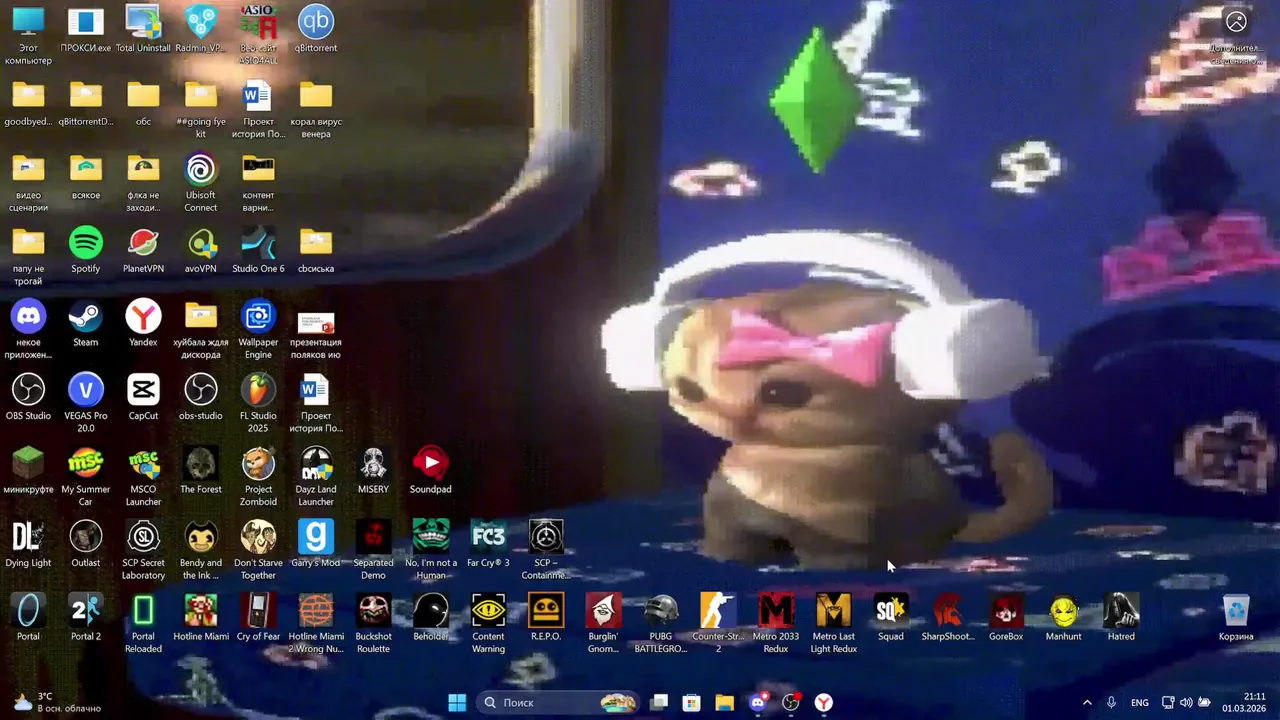1280x720 pixels.
Task: Open Metro 2033 Redux shortcut
Action: (x=776, y=624)
